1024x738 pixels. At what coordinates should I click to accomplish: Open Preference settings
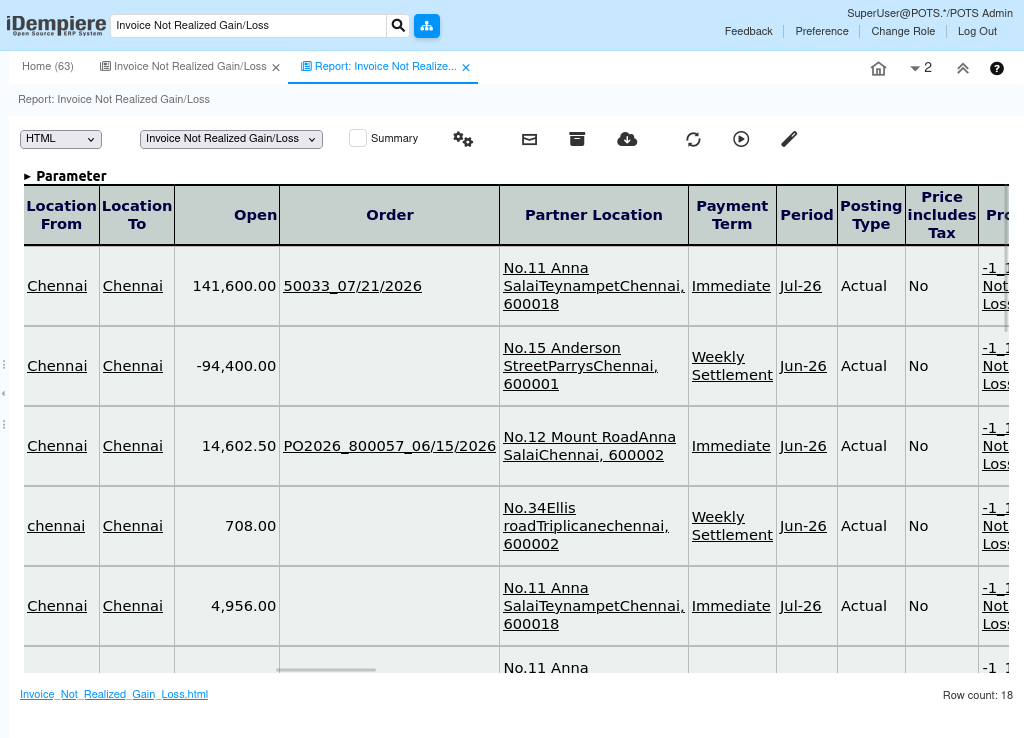(822, 31)
